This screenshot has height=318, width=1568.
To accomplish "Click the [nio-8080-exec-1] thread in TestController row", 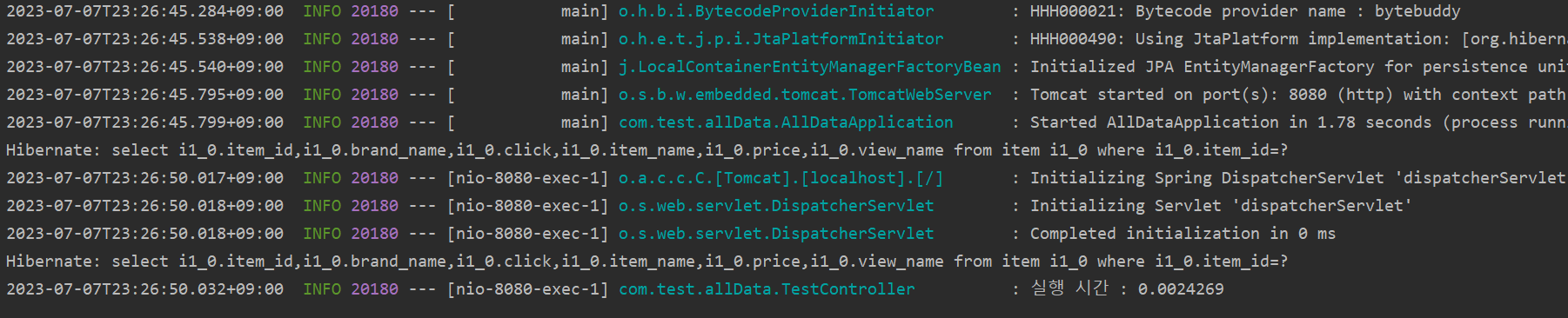I will 527,289.
